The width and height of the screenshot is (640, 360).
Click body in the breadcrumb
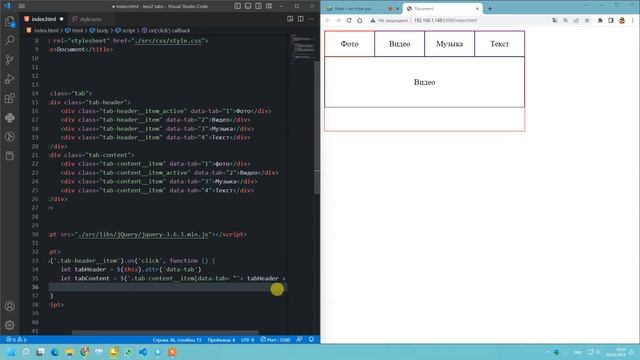[102, 30]
